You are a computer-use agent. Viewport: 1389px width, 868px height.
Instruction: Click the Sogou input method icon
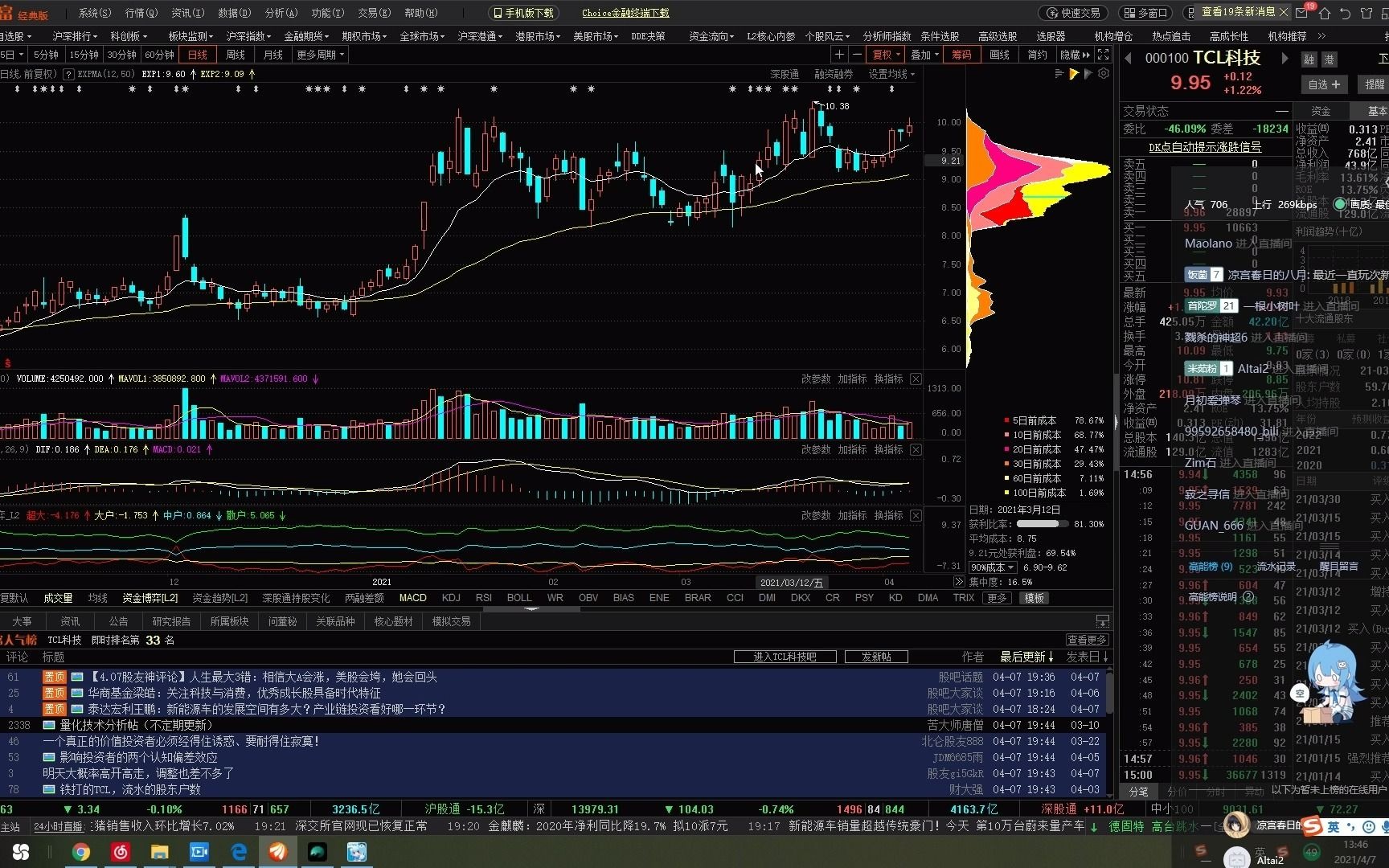[x=1313, y=825]
